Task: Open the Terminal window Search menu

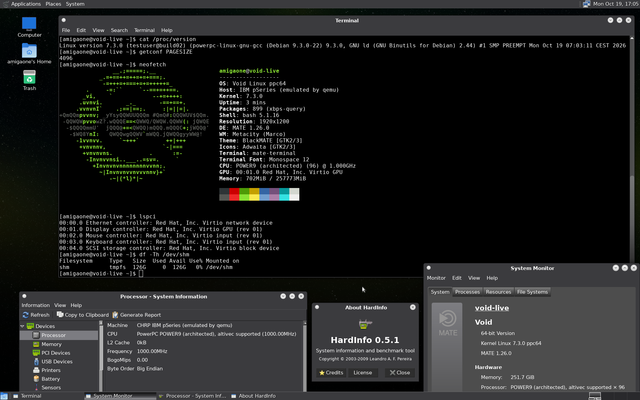Action: pyautogui.click(x=119, y=30)
